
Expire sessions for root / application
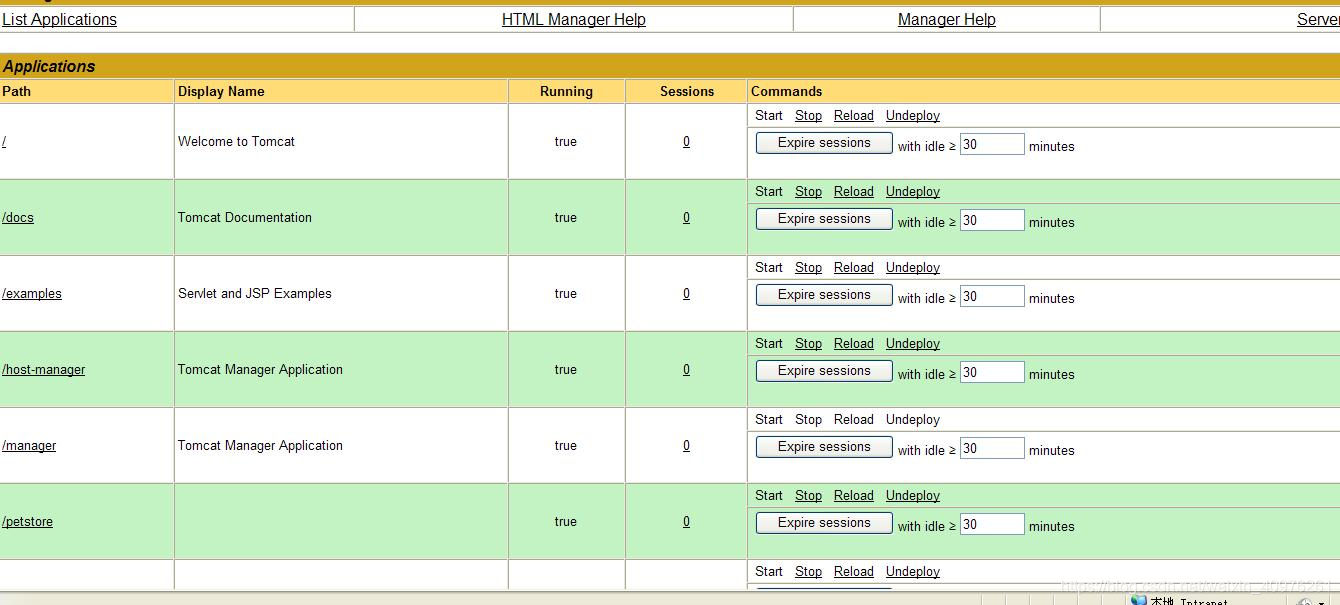pyautogui.click(x=824, y=143)
